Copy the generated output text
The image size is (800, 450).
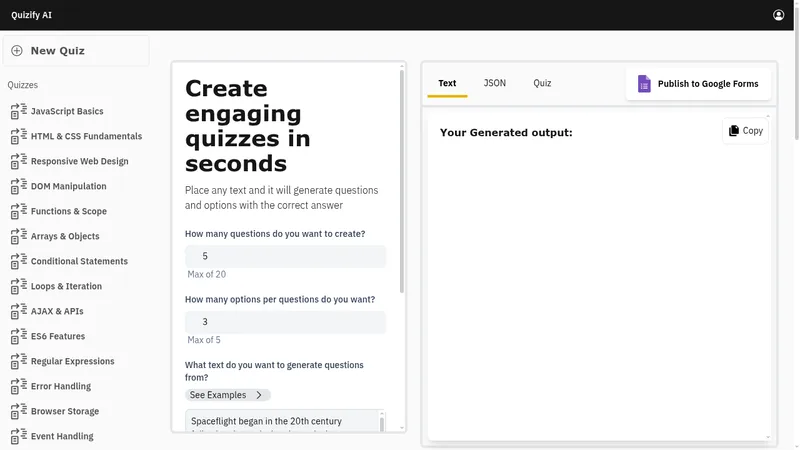coord(745,131)
